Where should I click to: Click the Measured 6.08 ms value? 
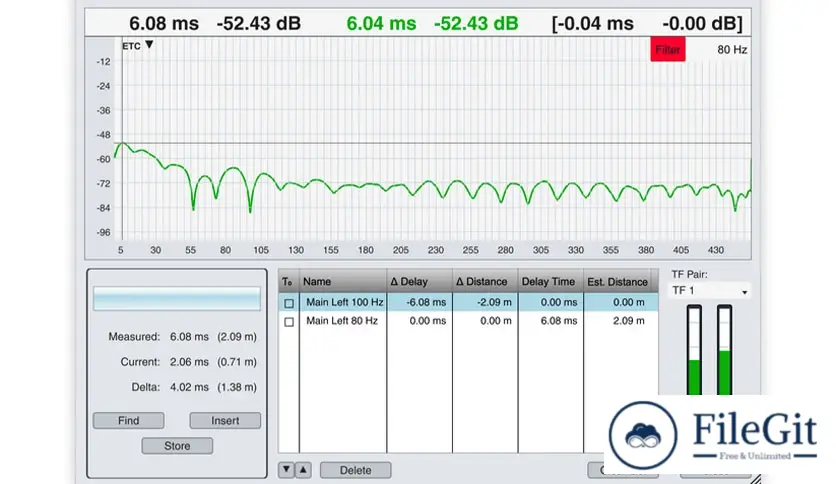point(189,337)
